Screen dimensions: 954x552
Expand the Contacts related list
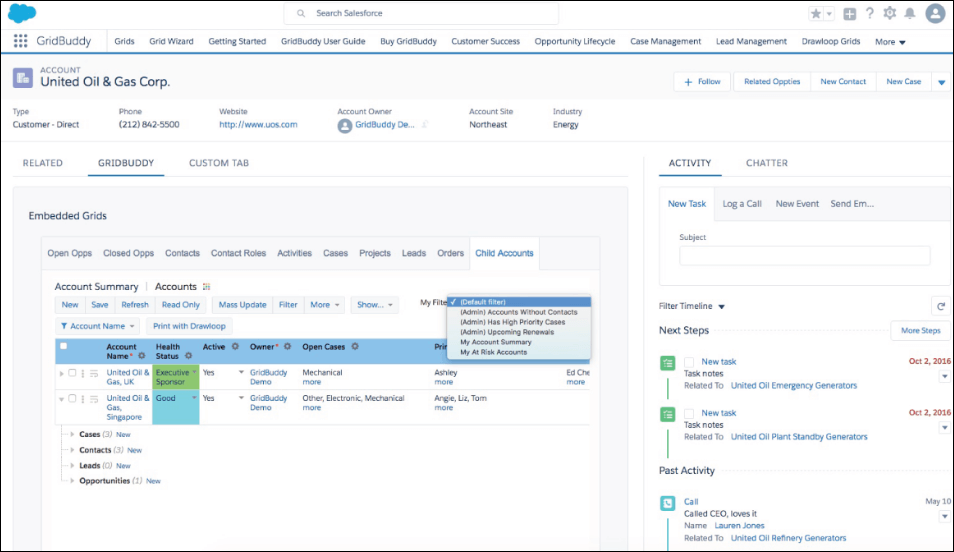pos(72,450)
